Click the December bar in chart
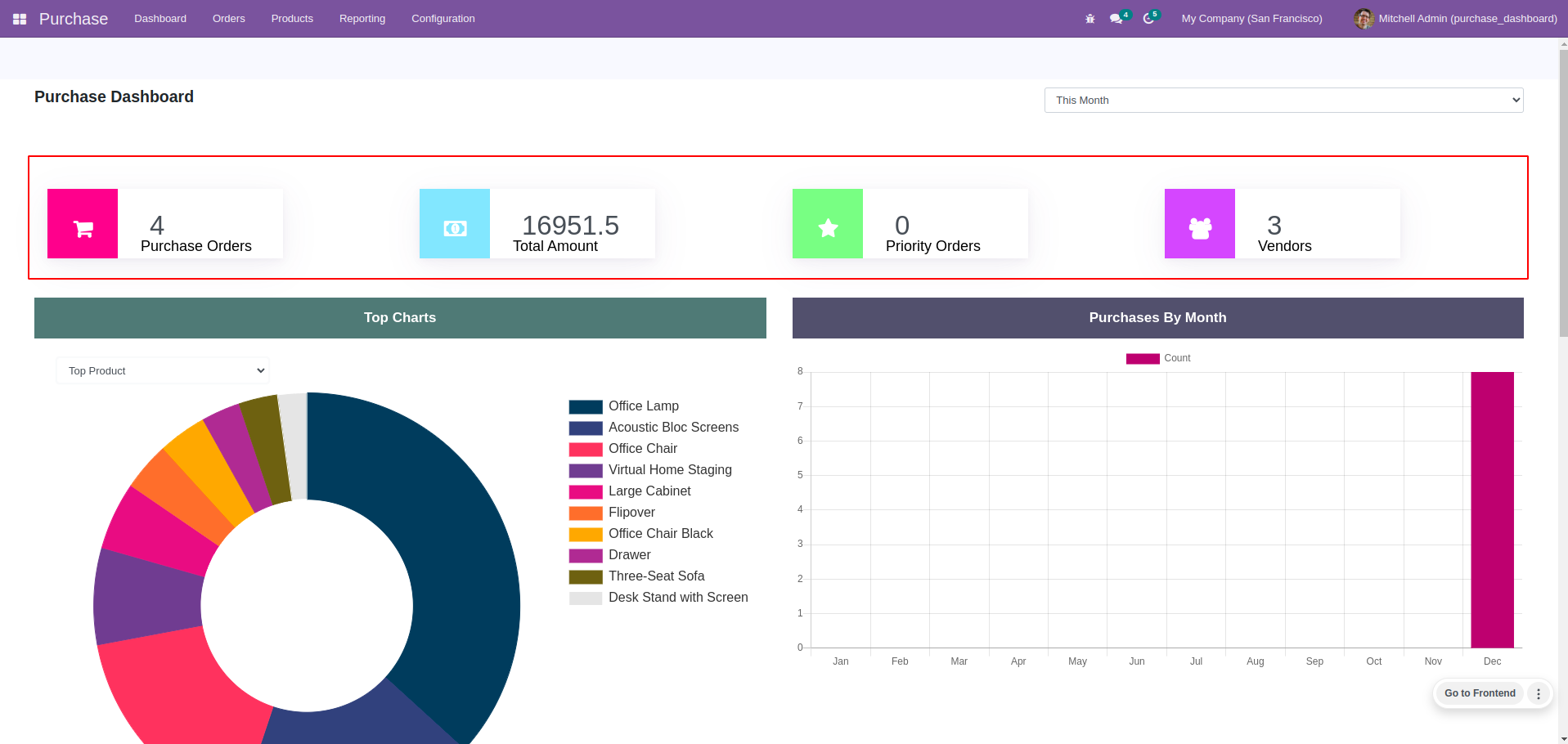The image size is (1568, 744). (1492, 509)
